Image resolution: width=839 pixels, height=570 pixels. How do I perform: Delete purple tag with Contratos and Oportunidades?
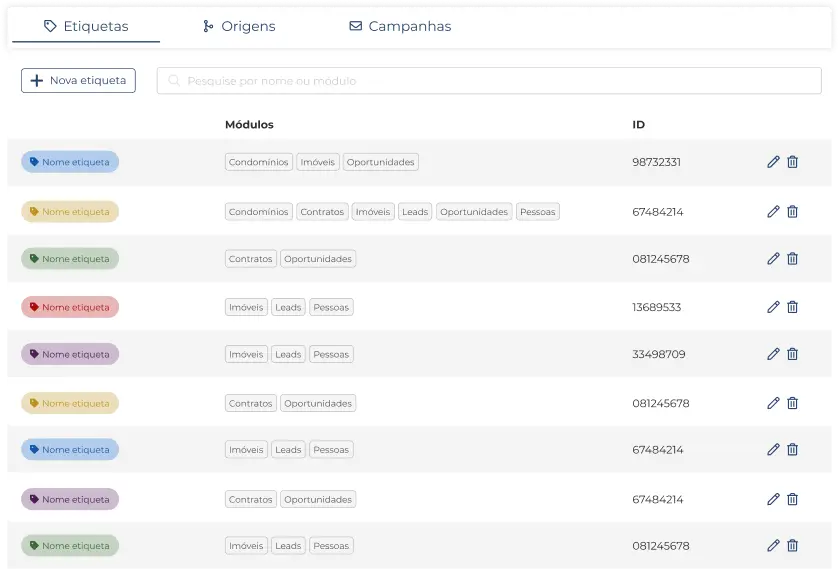click(792, 499)
